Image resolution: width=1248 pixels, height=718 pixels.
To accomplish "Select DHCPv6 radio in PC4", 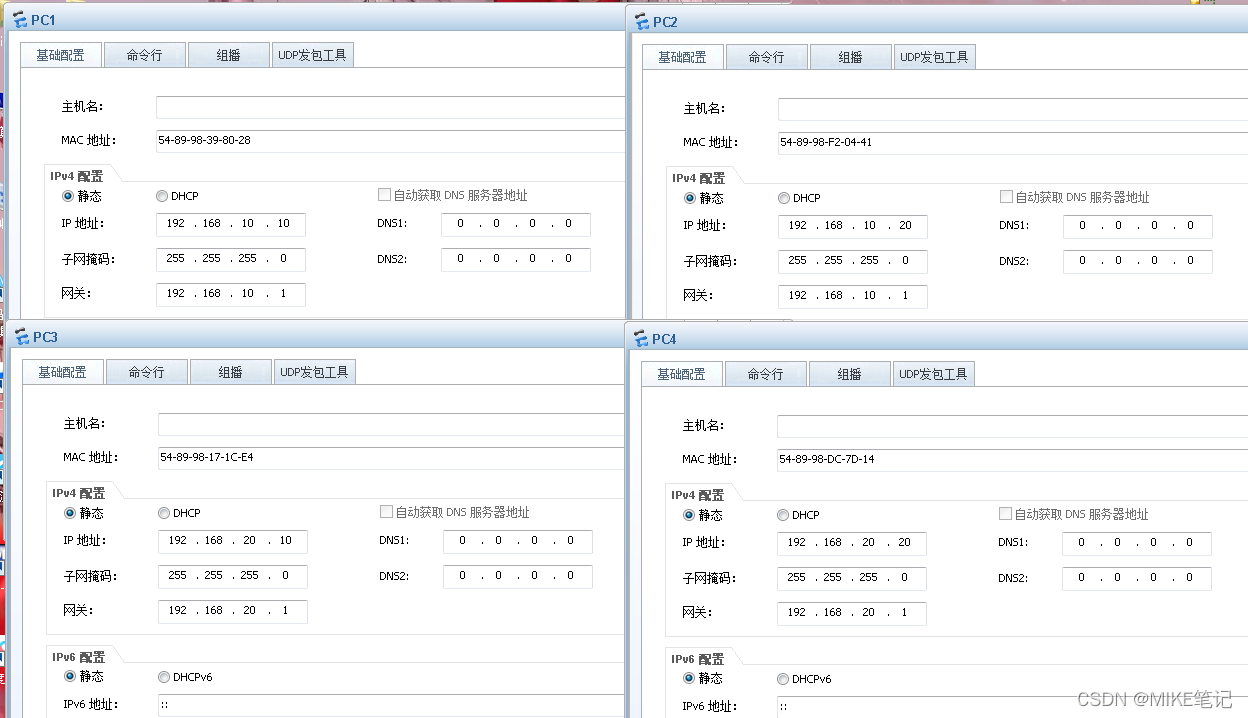I will 783,679.
